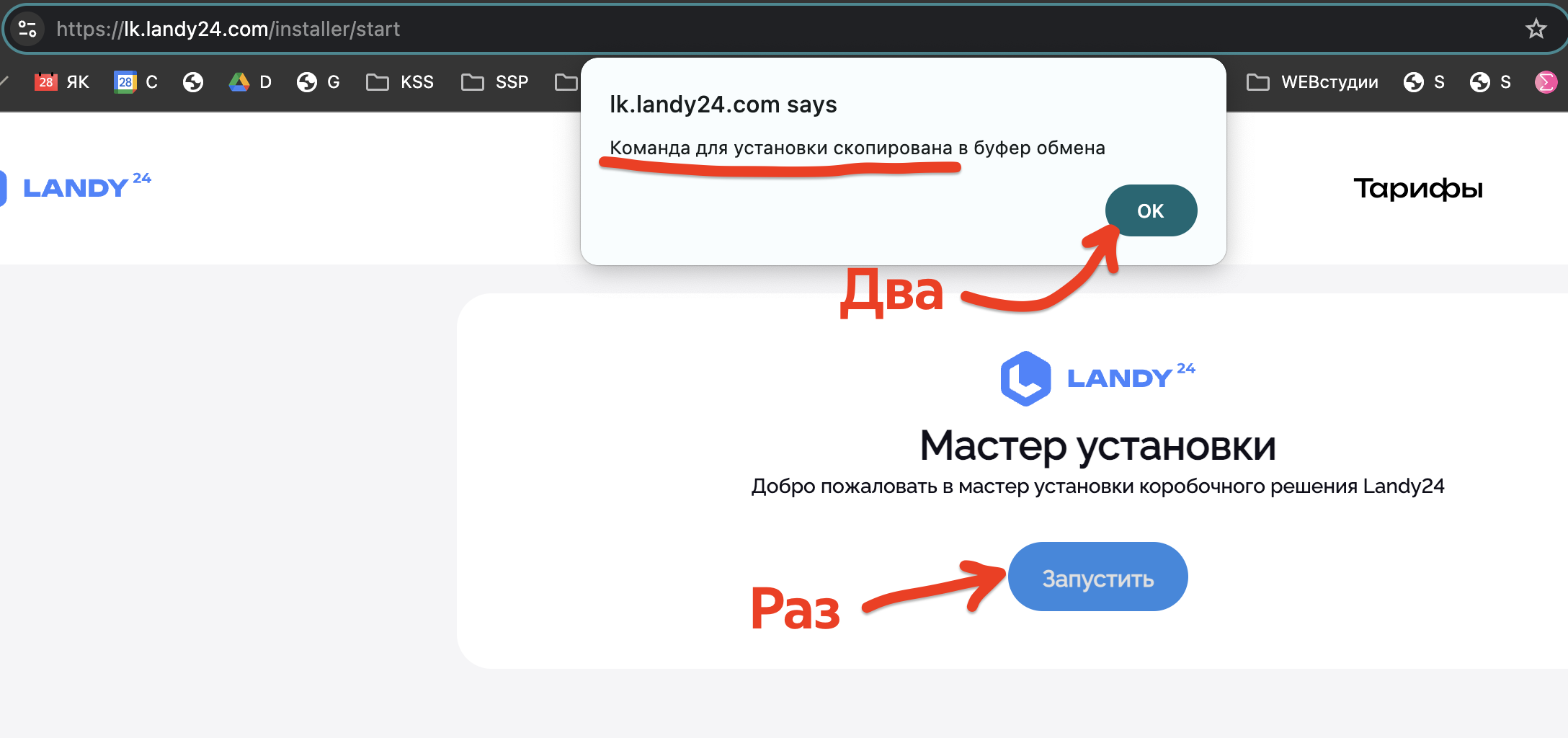Open the red calendar ЯК bookmark
This screenshot has height=738, width=1568.
(62, 82)
